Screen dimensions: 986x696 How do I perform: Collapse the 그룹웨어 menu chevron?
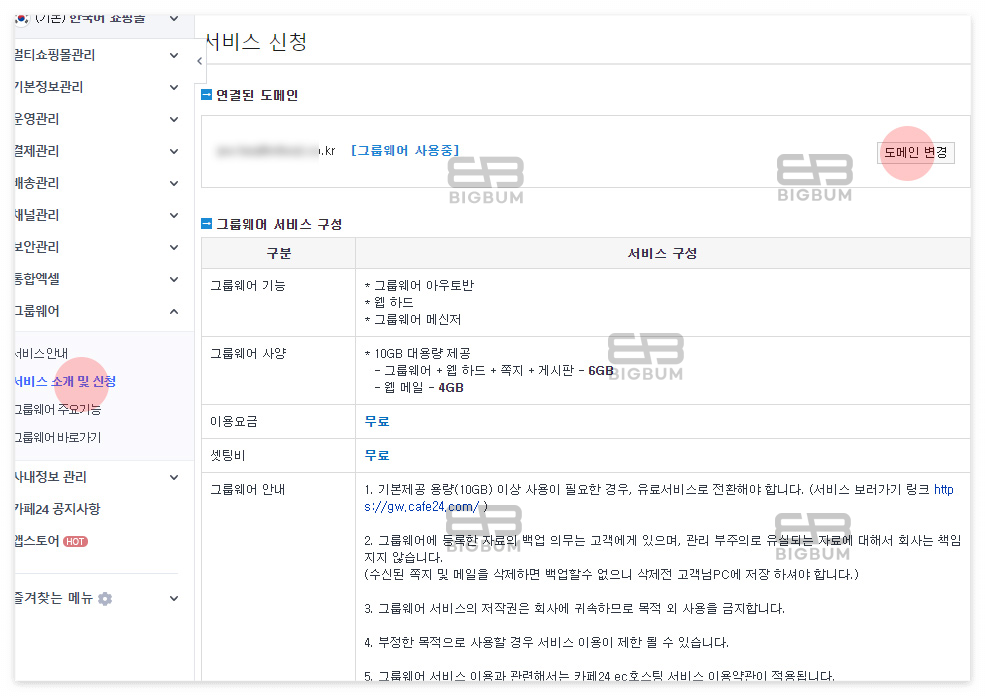(174, 312)
